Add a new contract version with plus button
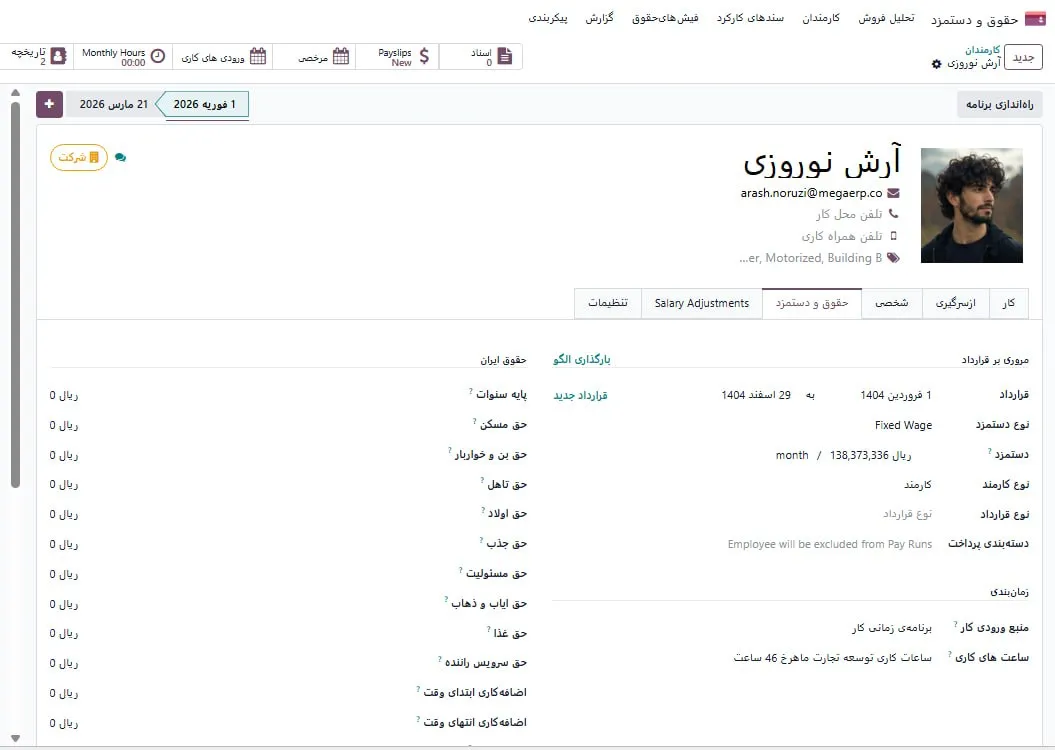 (49, 104)
